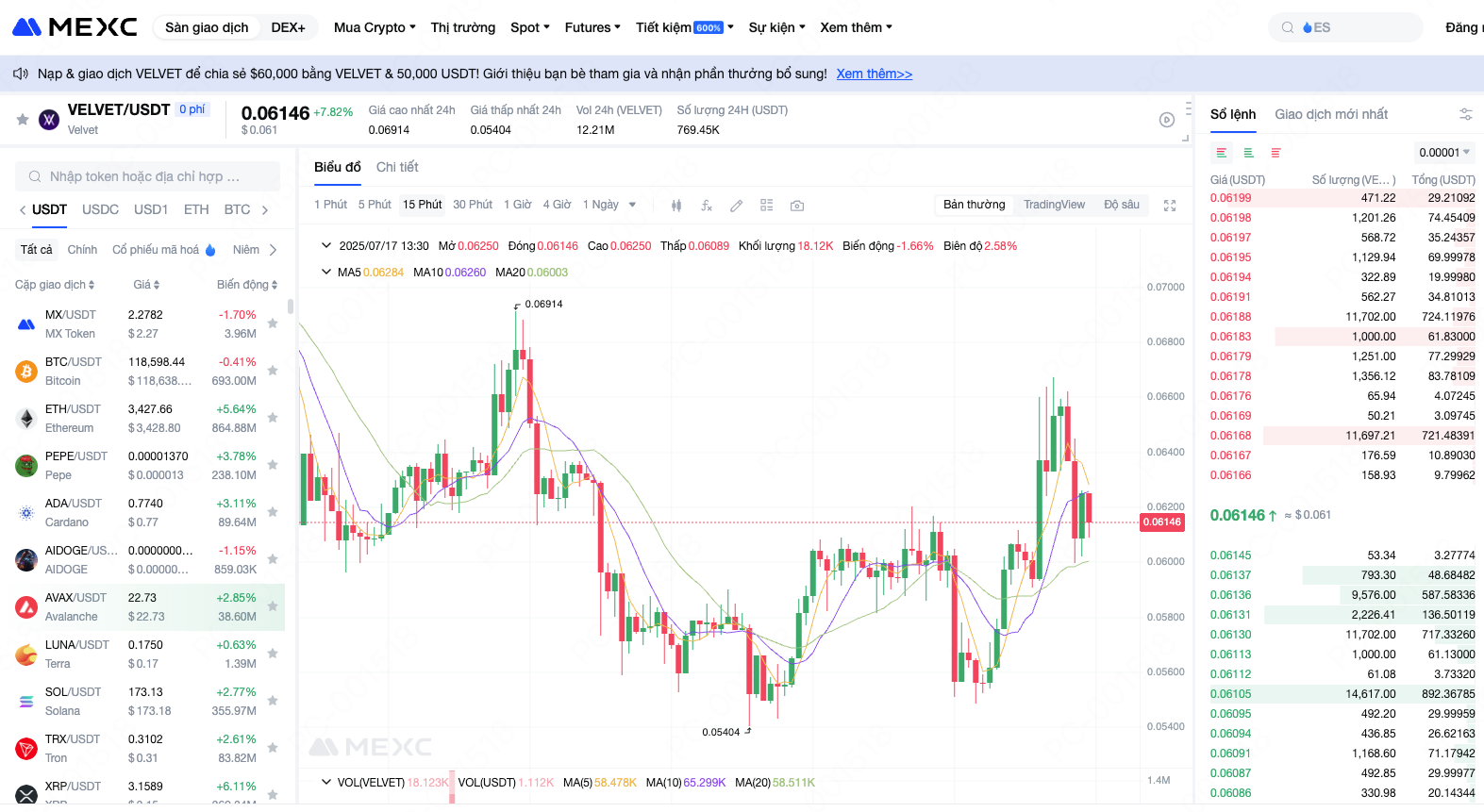Screen dimensions: 1484x812
Task: Open Xem thêm dropdown menu
Action: tap(856, 27)
